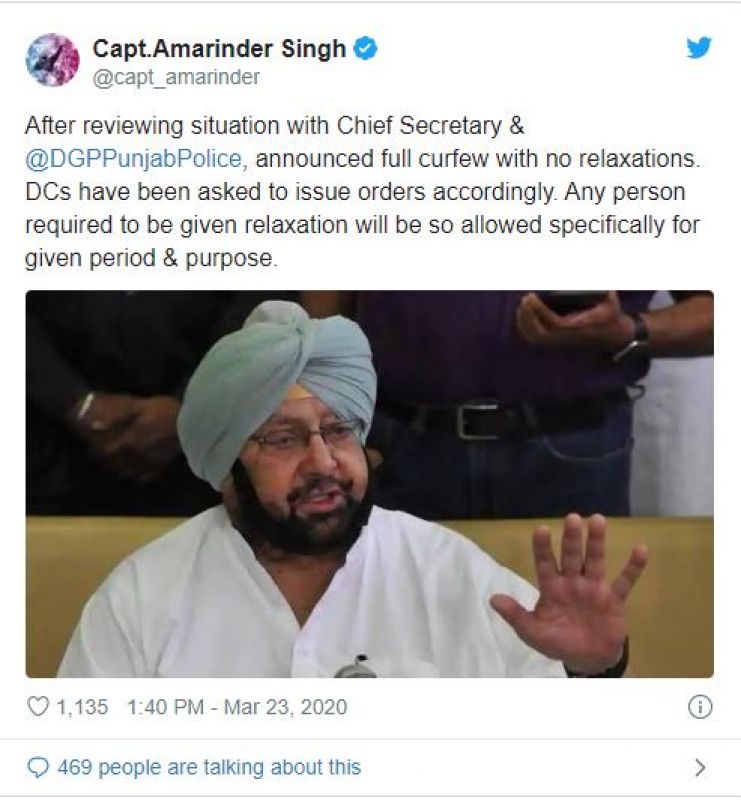Expand conversation with right chevron arrow

(701, 767)
